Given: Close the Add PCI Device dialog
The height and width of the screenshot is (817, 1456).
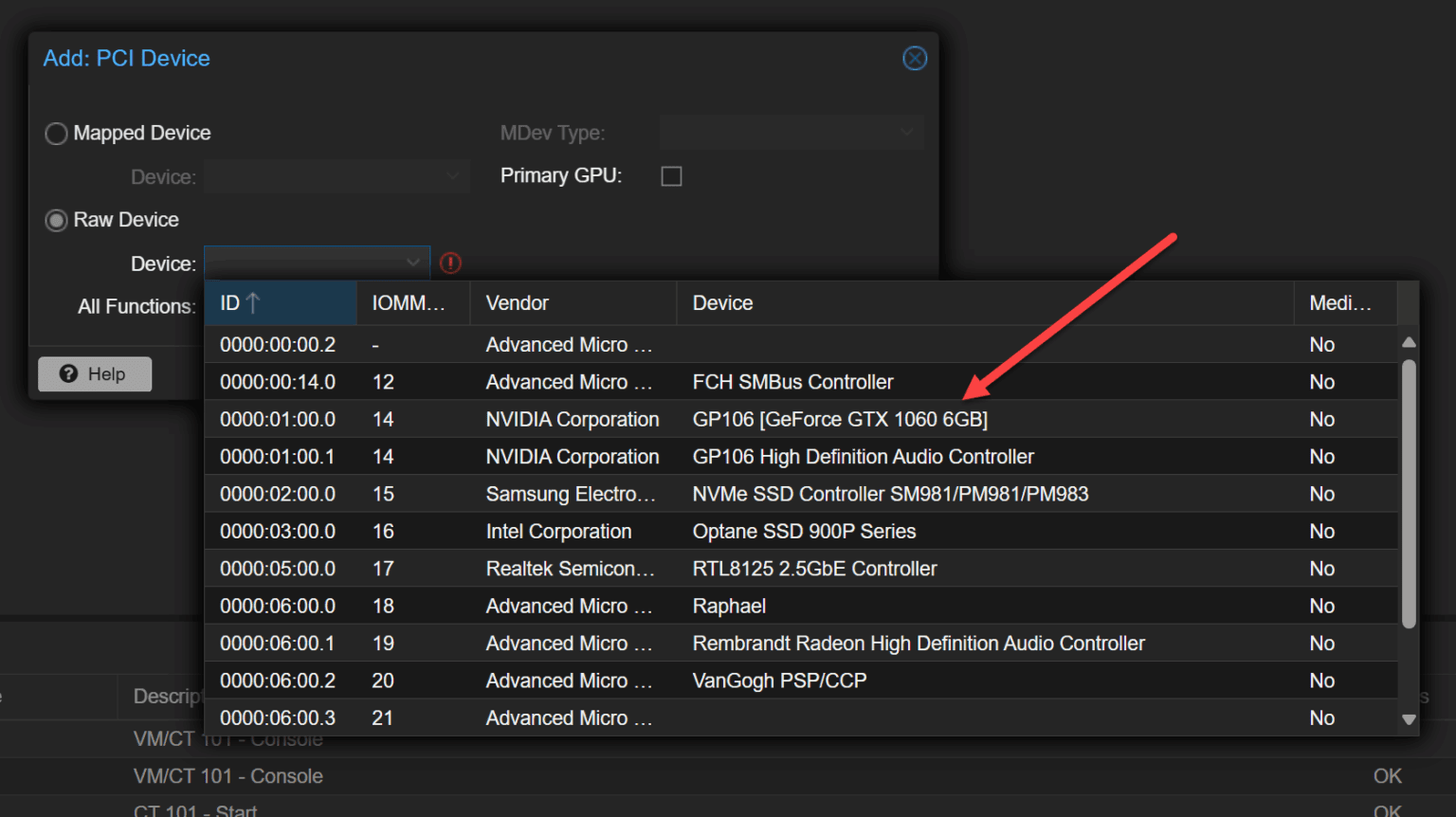Looking at the screenshot, I should (x=914, y=58).
